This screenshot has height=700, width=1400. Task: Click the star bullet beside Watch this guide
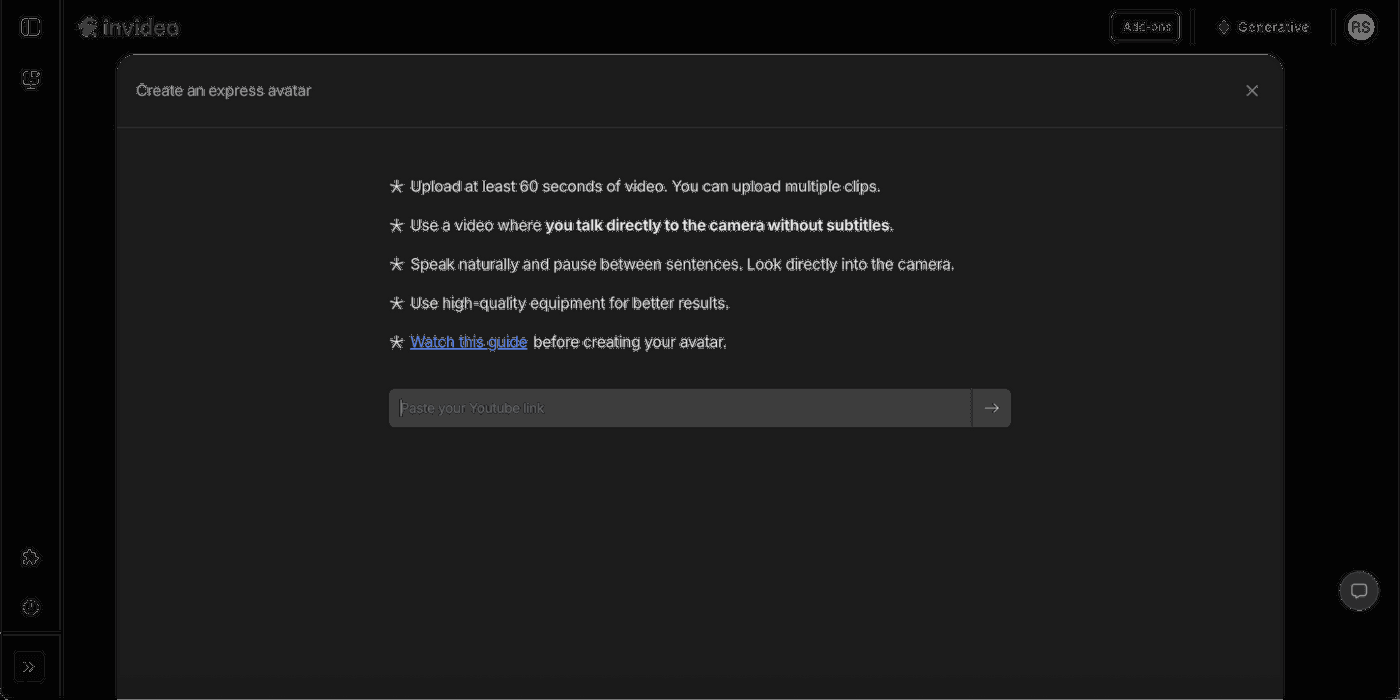click(x=396, y=342)
